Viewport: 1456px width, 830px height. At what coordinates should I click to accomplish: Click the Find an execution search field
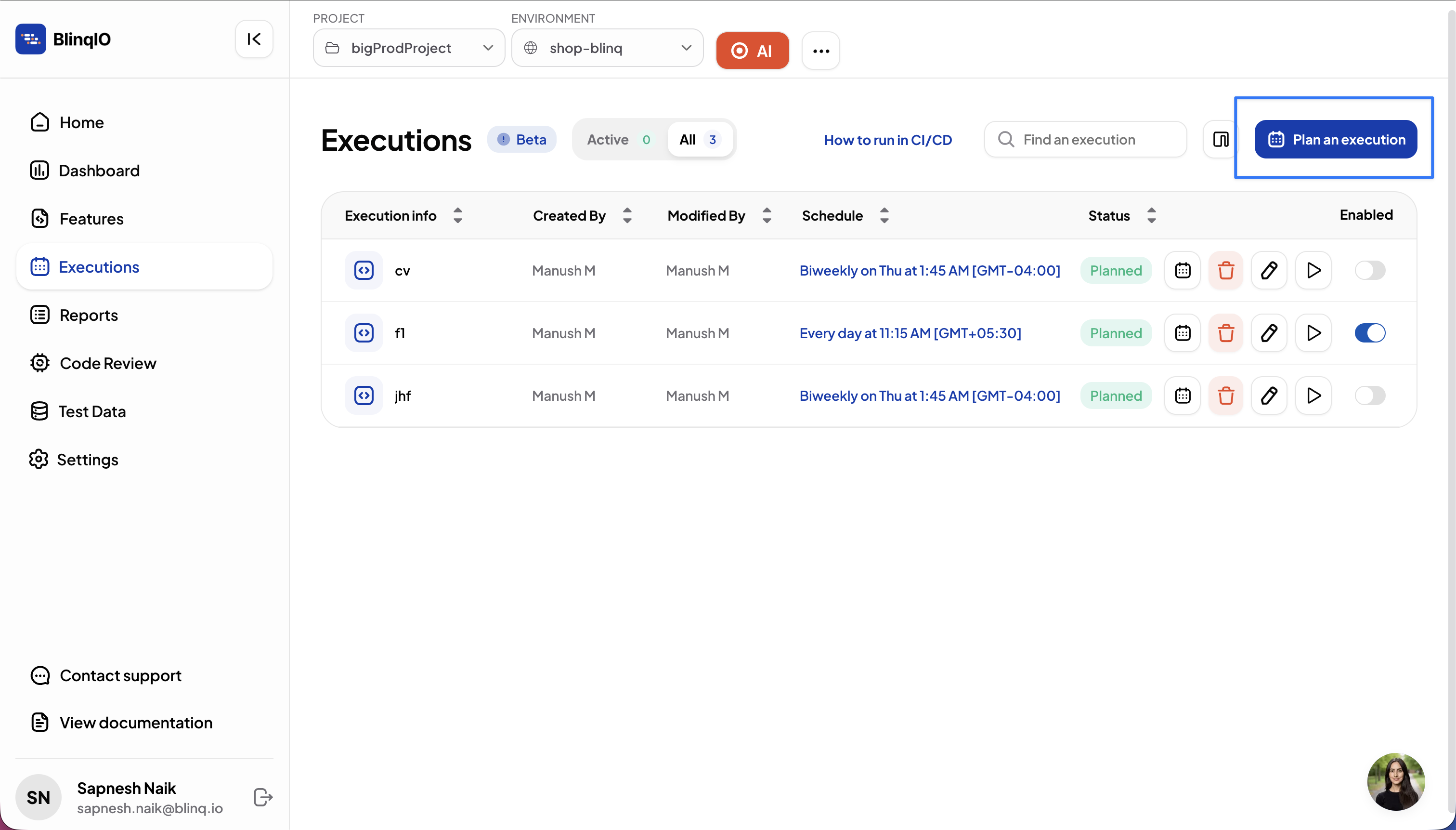click(1085, 140)
